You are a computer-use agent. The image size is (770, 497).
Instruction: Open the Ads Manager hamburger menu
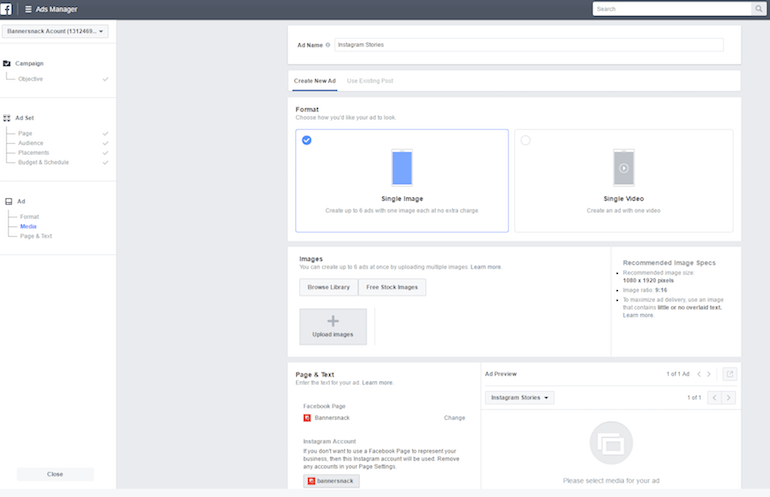click(x=28, y=9)
